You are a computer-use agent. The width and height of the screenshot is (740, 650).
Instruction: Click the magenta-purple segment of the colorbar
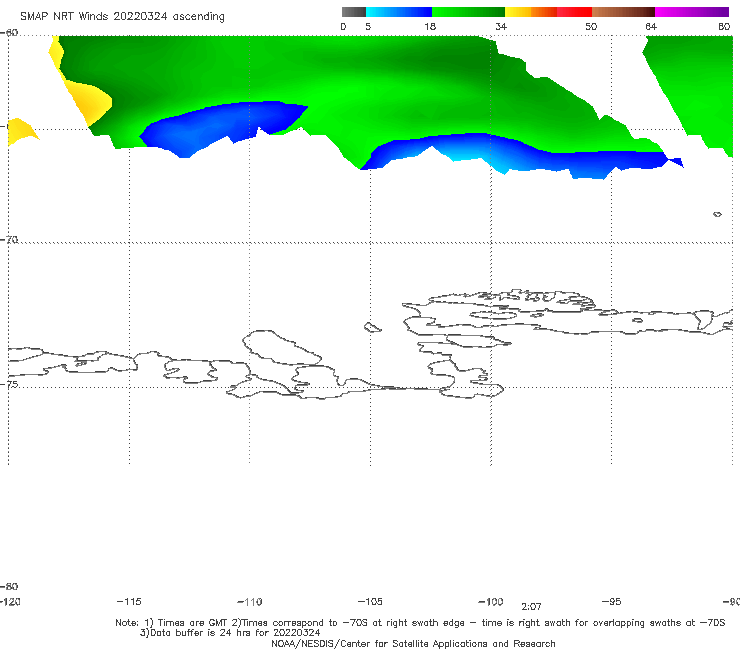coord(692,12)
